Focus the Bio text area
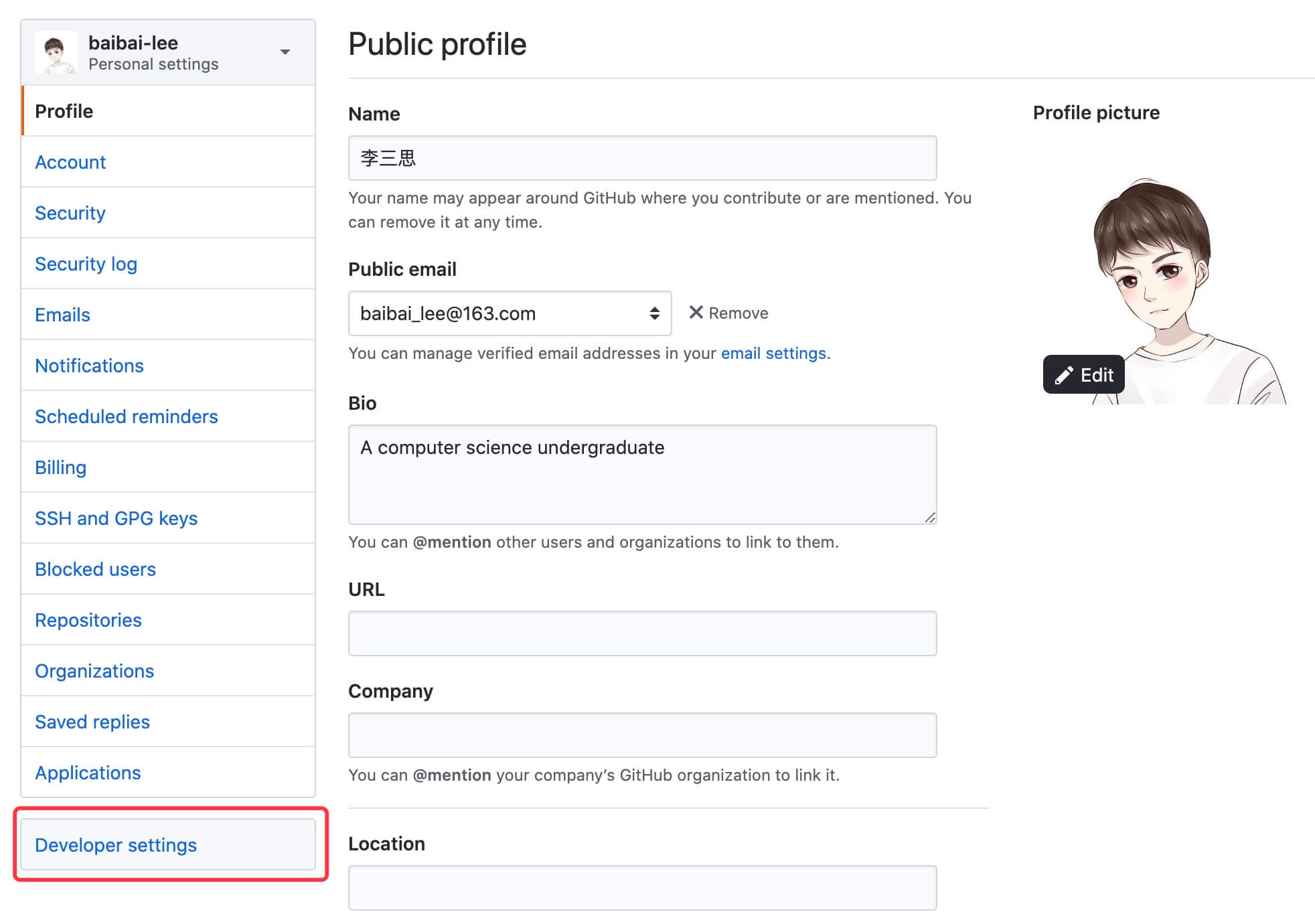This screenshot has height=924, width=1315. pos(642,474)
